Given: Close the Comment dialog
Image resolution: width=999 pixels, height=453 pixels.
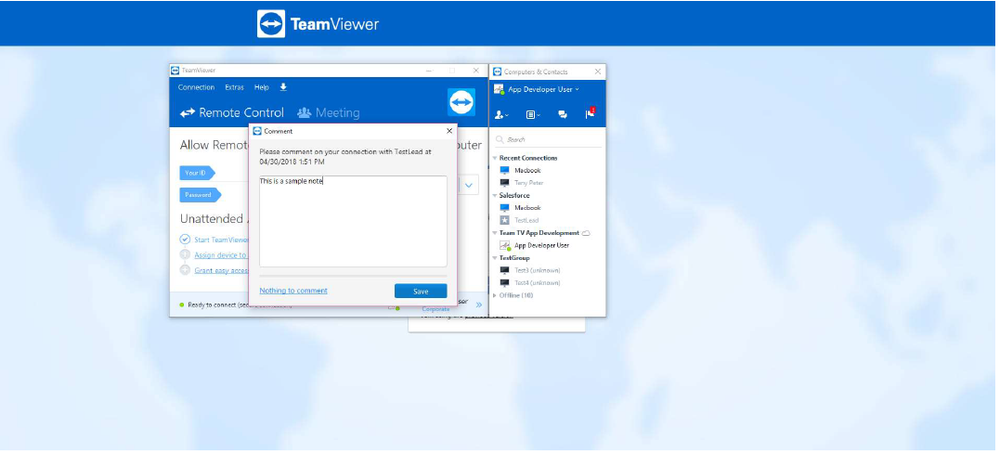Looking at the screenshot, I should (x=449, y=131).
